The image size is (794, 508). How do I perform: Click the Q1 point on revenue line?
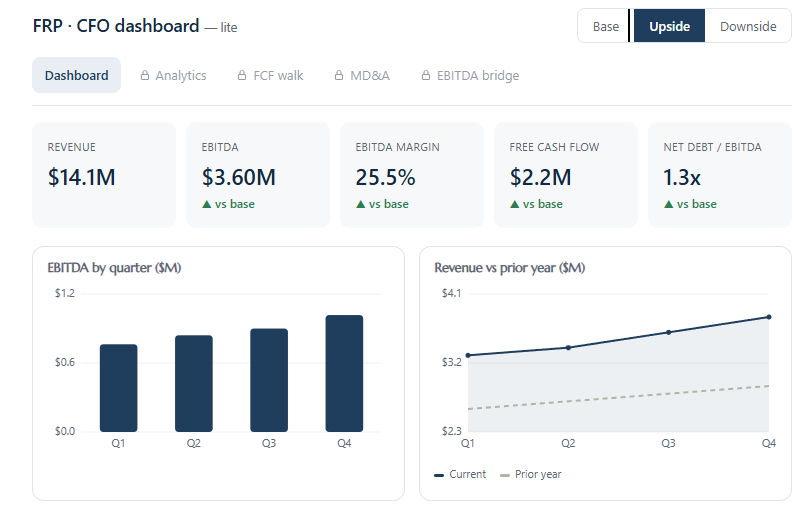click(x=468, y=356)
